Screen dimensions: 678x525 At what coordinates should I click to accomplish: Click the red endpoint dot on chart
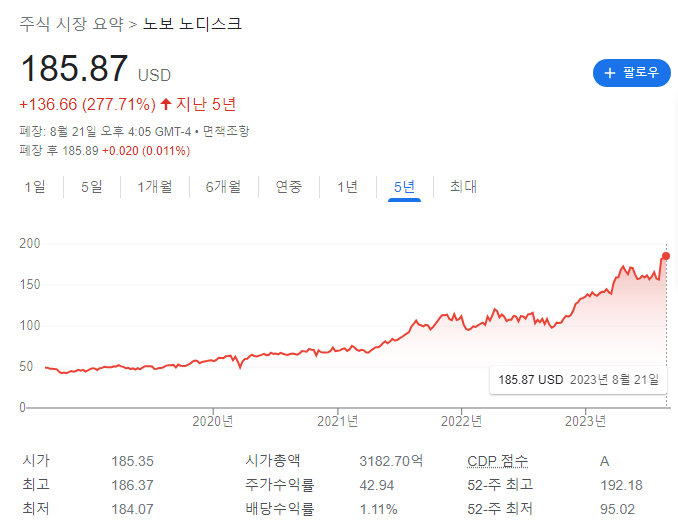pyautogui.click(x=666, y=256)
